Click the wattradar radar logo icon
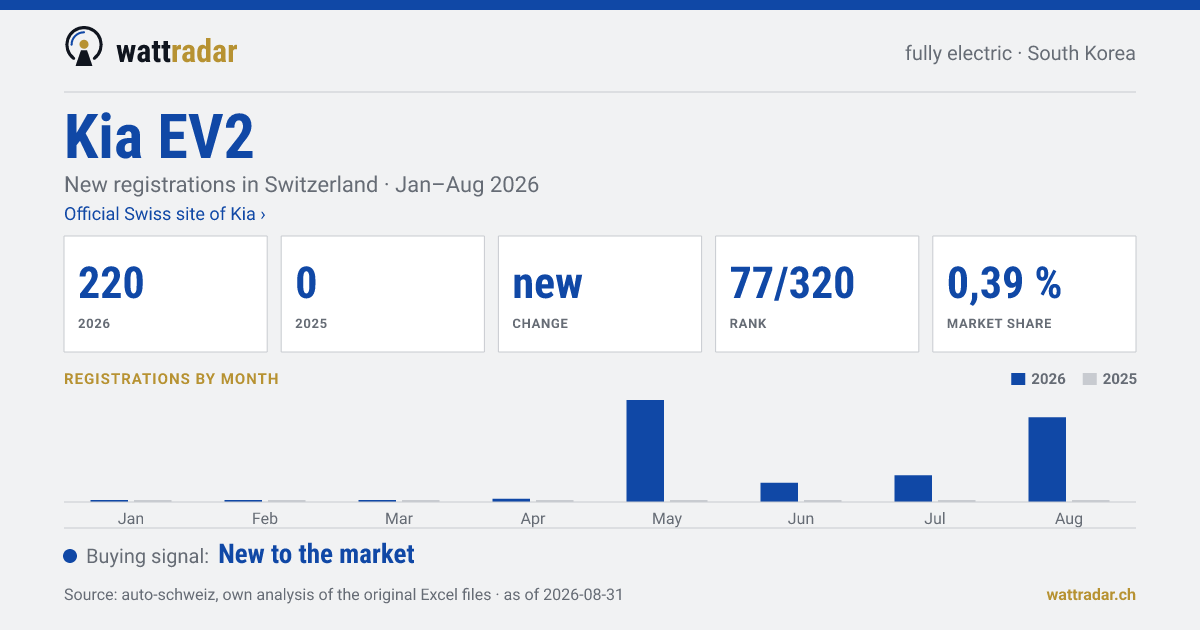 [x=84, y=47]
